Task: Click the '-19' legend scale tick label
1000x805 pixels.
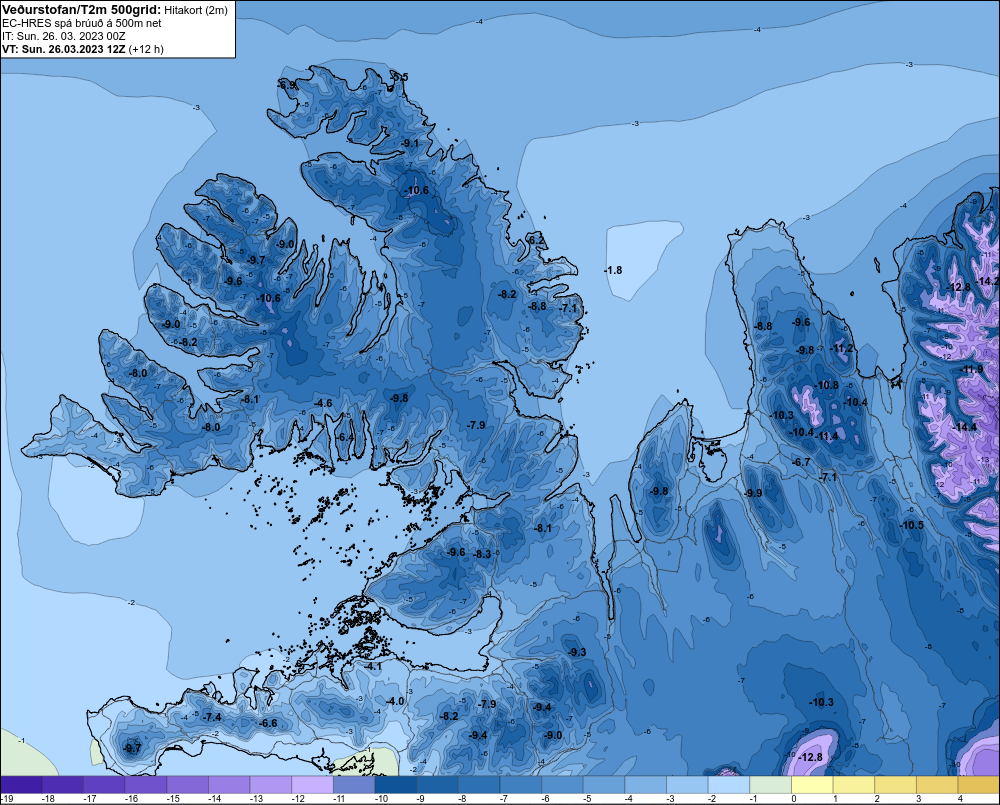Action: click(x=6, y=799)
